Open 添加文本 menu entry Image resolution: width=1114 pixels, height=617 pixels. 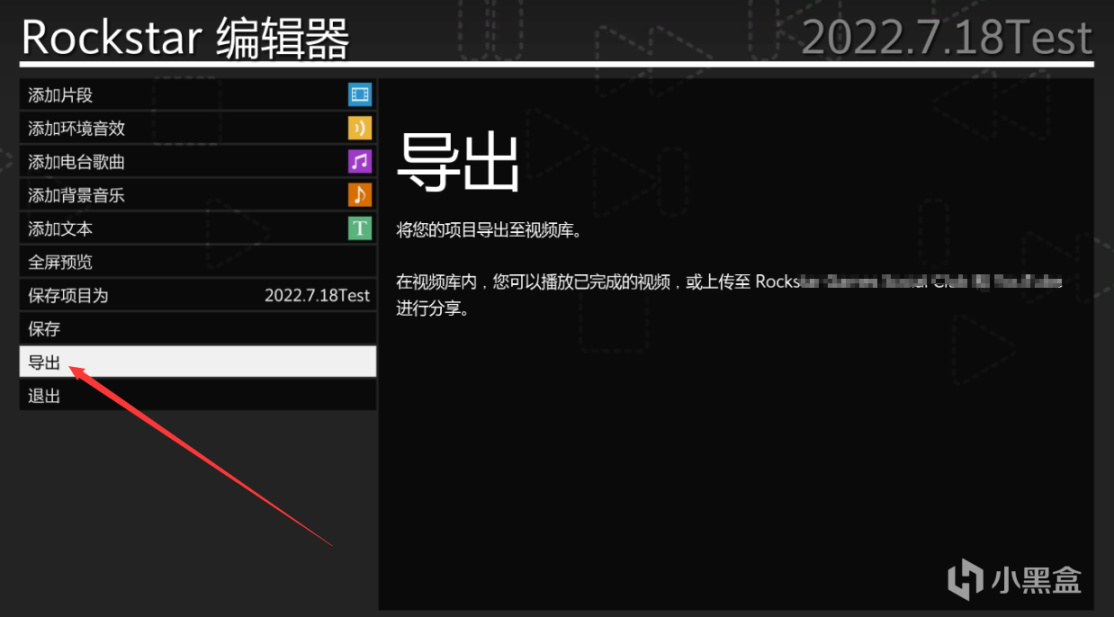(198, 228)
